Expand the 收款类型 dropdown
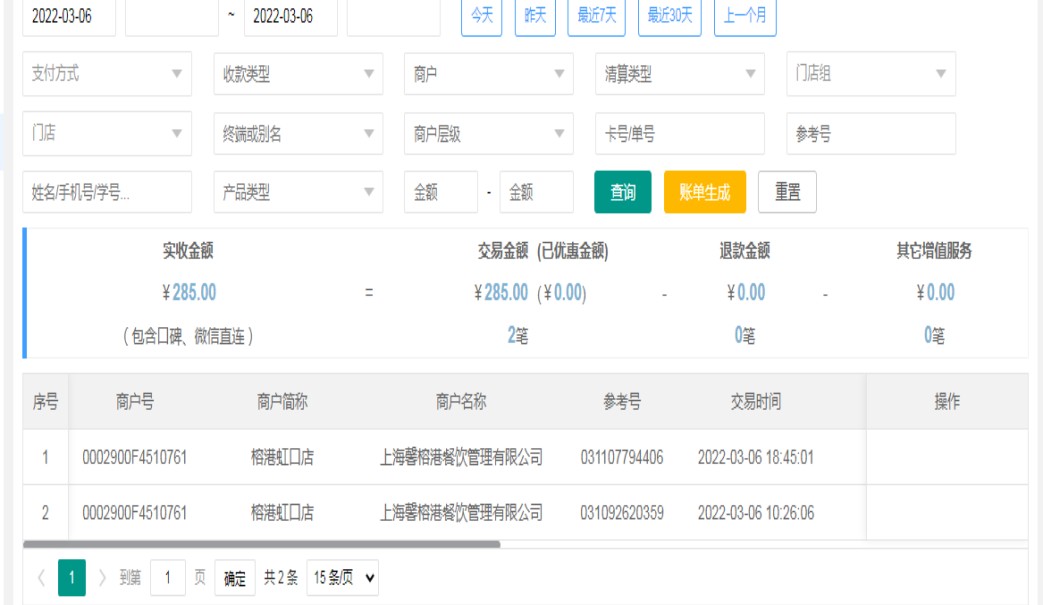This screenshot has width=1043, height=605. [298, 74]
